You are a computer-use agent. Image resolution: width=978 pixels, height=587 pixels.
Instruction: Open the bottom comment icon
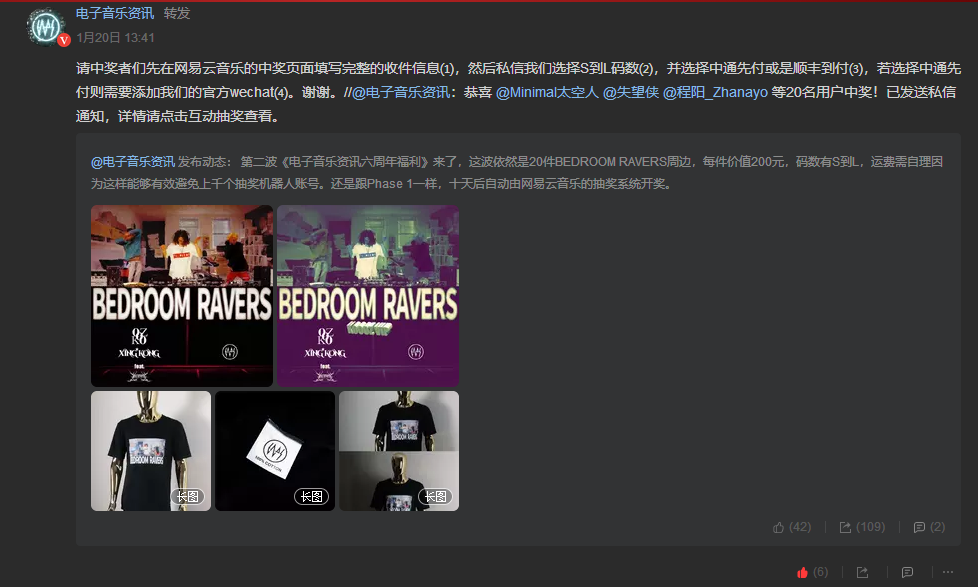point(908,572)
